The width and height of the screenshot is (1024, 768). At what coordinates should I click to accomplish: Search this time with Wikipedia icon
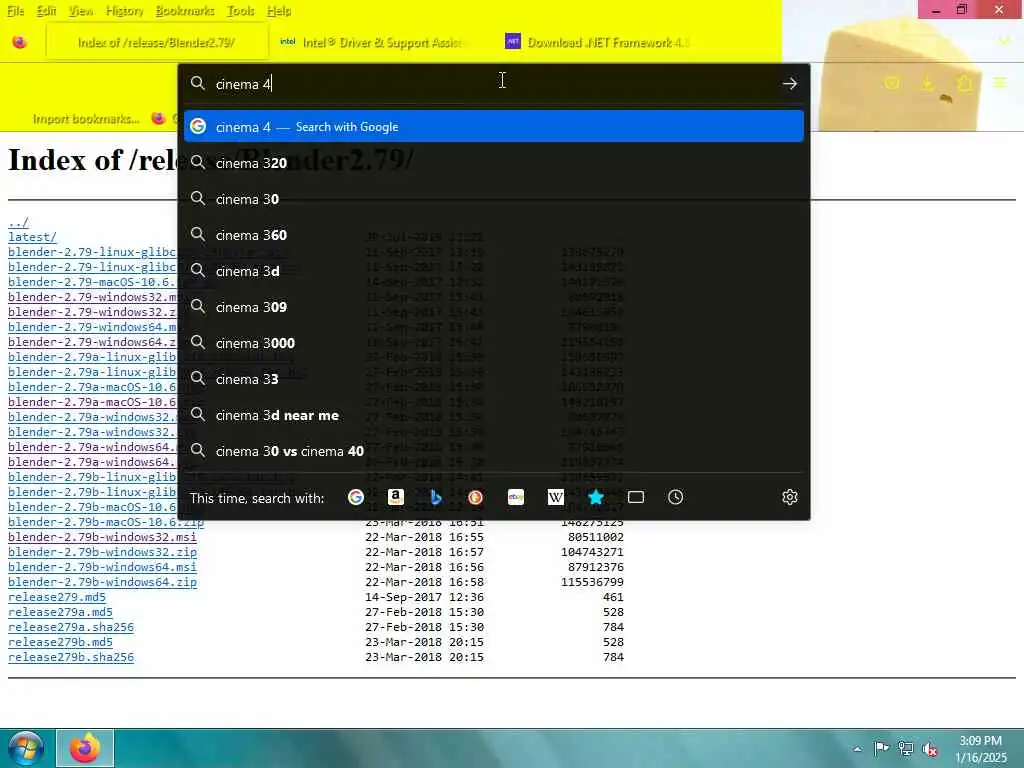click(x=556, y=498)
